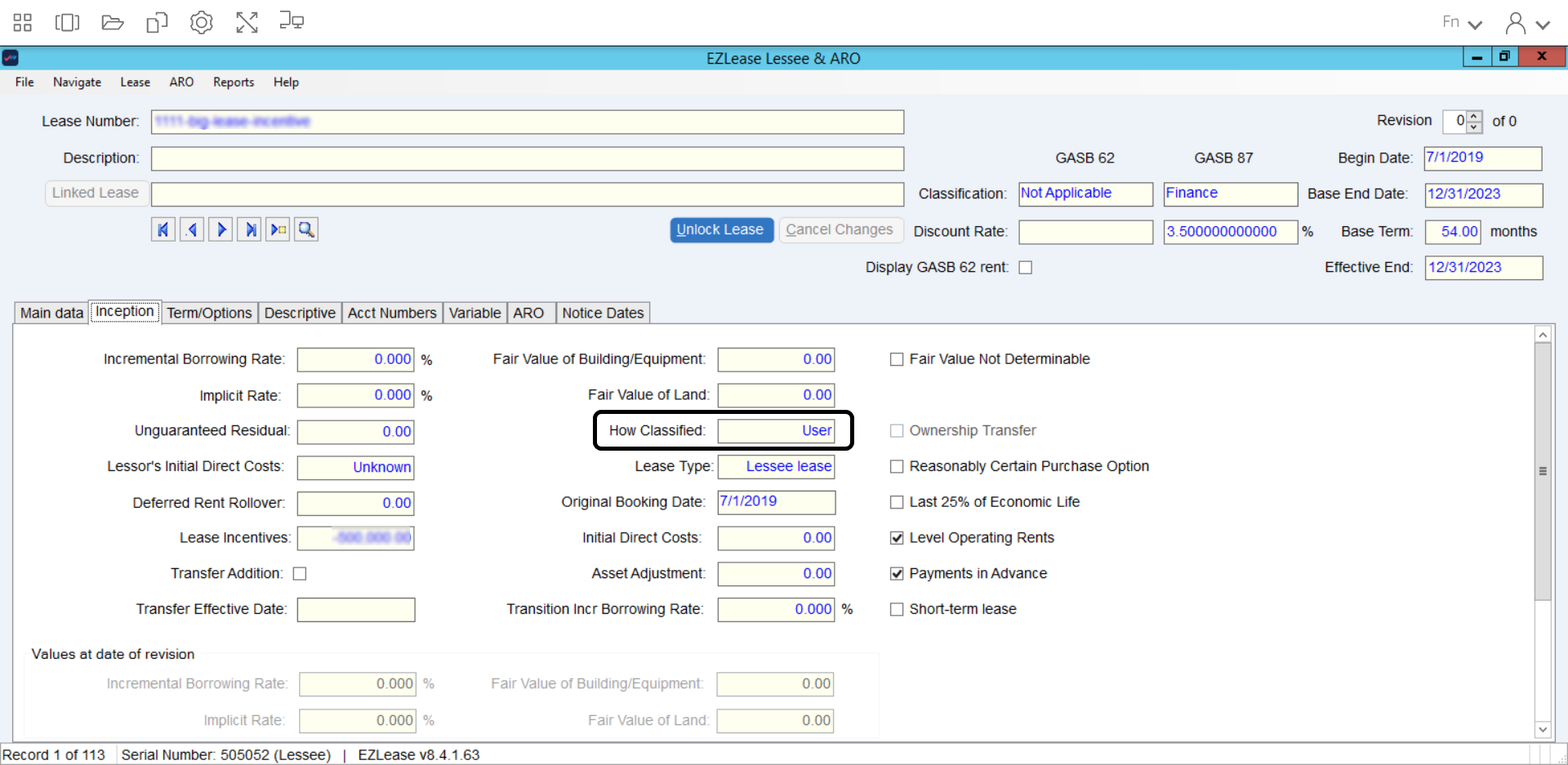Click the Description input field
This screenshot has height=765, width=1568.
click(528, 158)
